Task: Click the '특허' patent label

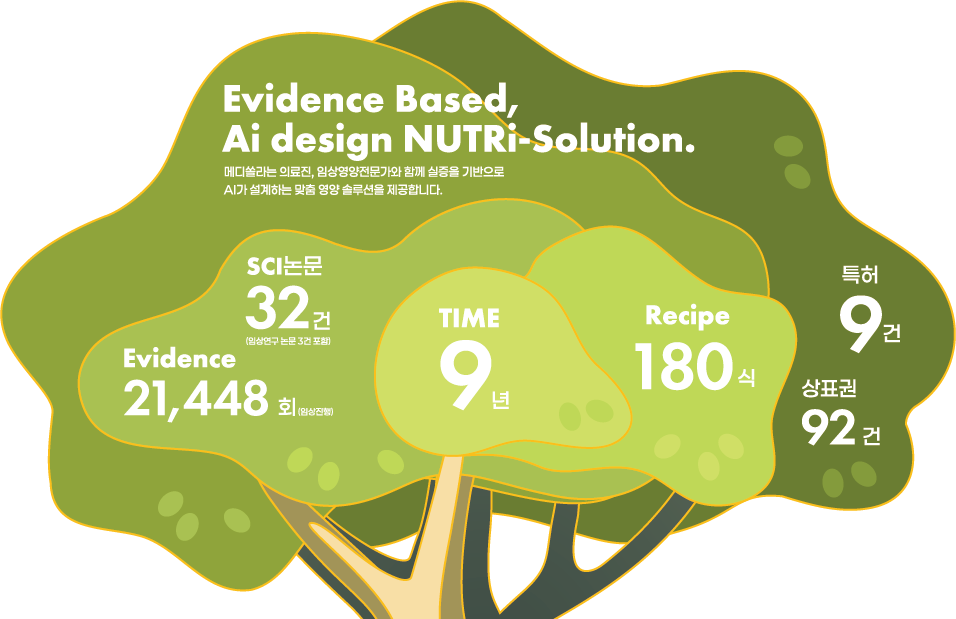Action: pos(860,275)
